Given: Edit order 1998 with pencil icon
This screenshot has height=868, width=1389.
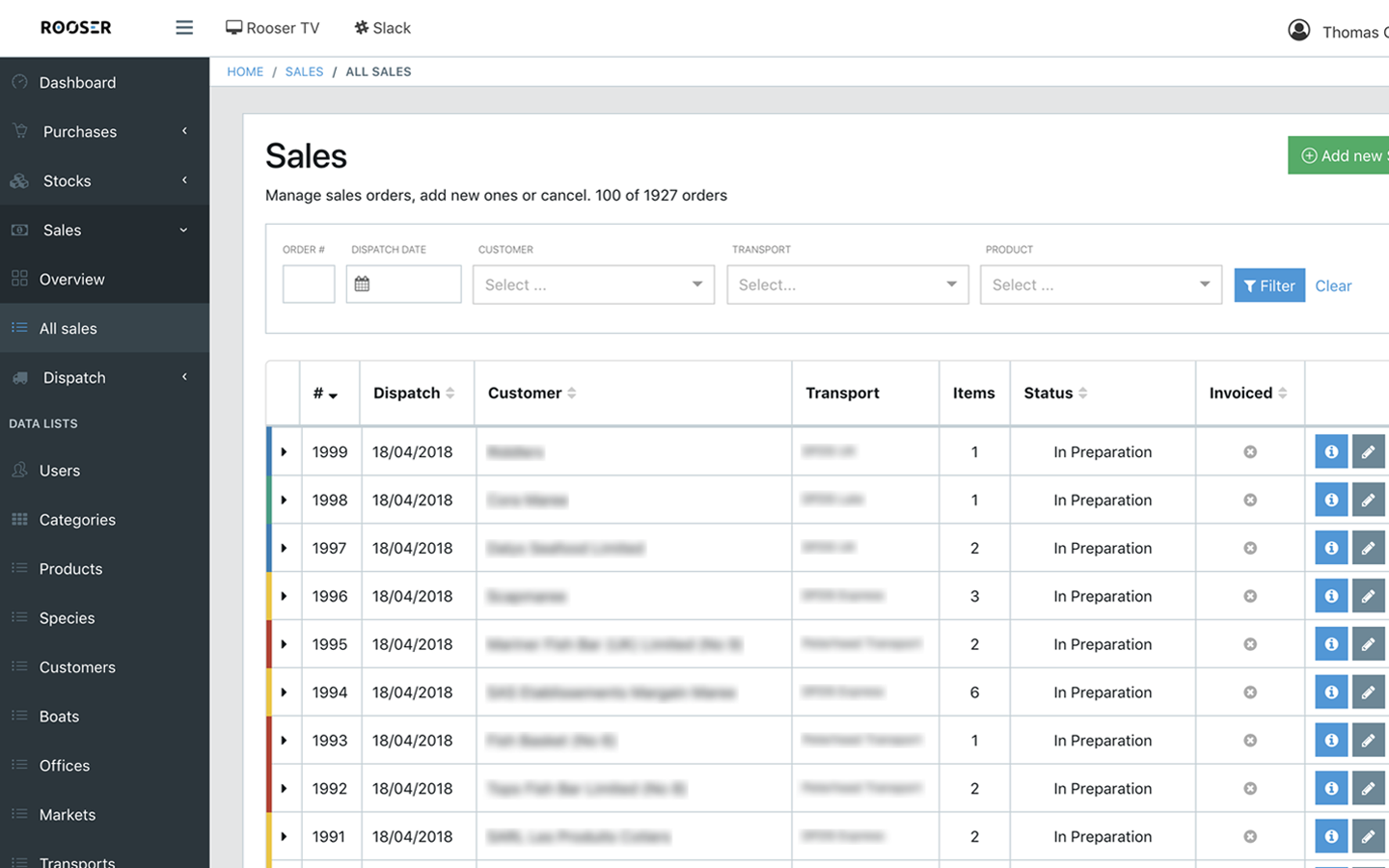Looking at the screenshot, I should coord(1368,500).
